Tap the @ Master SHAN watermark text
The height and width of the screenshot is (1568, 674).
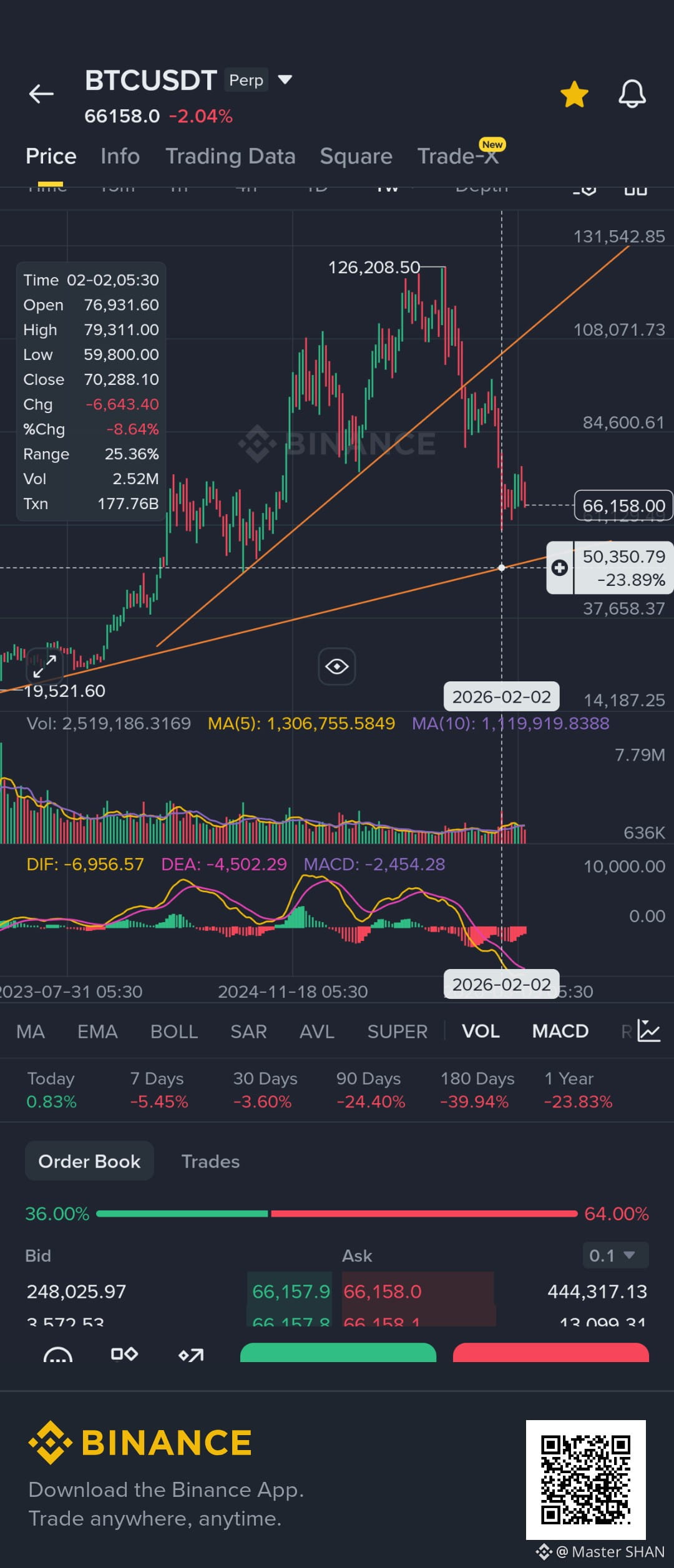pos(610,1552)
